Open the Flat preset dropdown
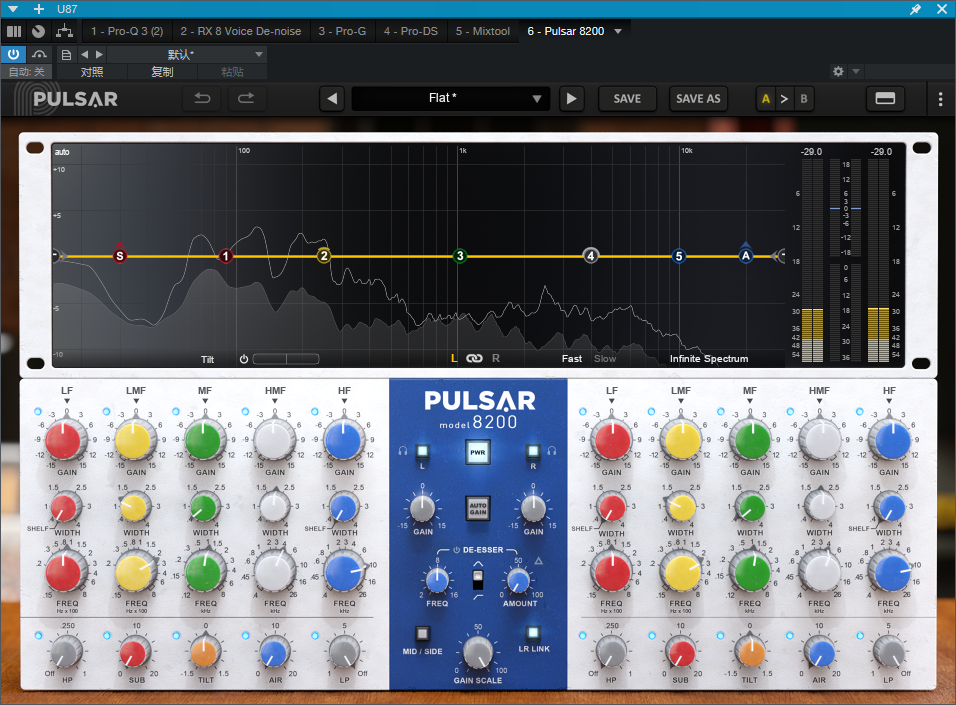This screenshot has width=956, height=705. click(451, 98)
